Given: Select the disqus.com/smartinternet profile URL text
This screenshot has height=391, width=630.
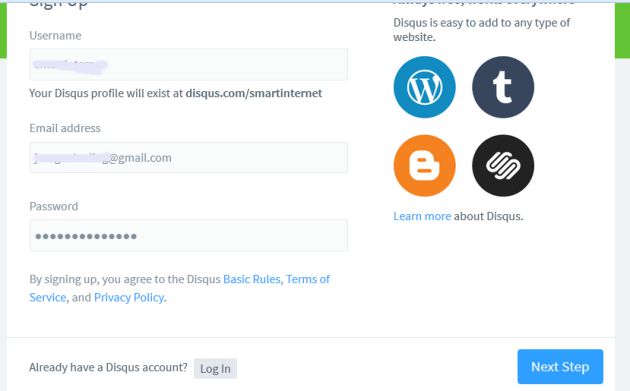Looking at the screenshot, I should (254, 93).
